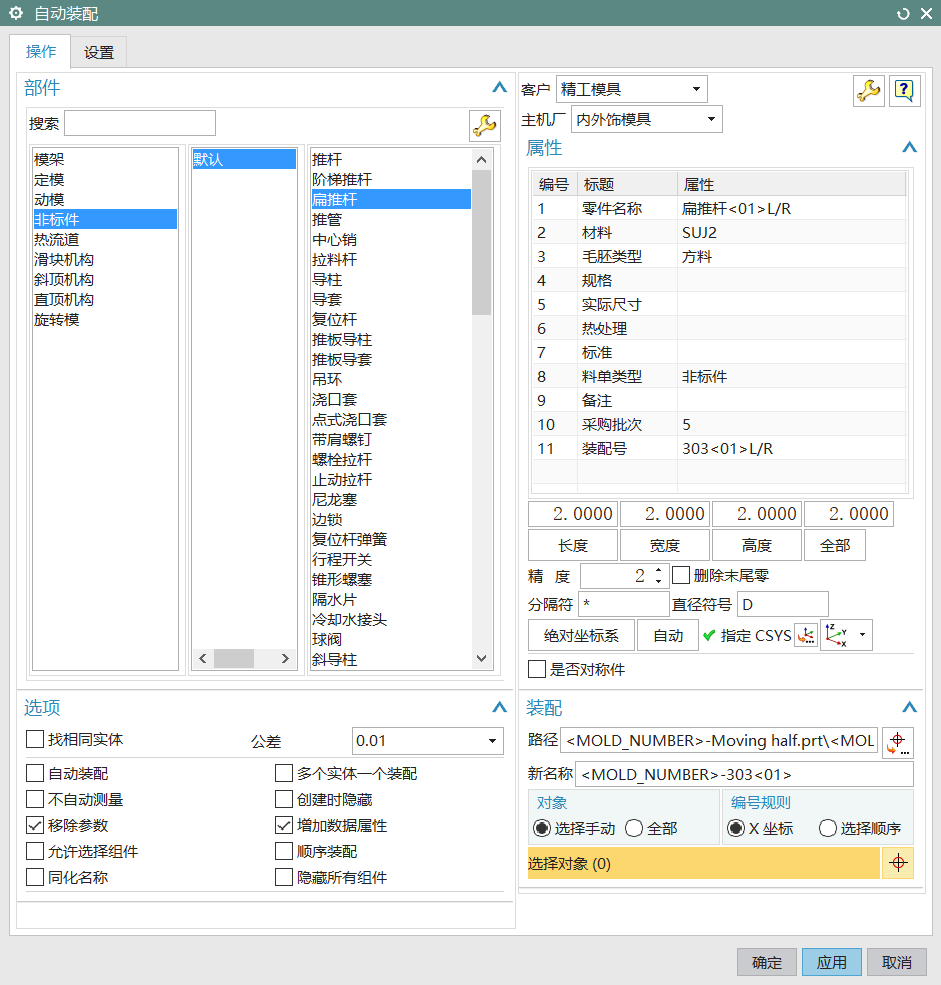Open the help question mark icon
The height and width of the screenshot is (985, 941).
pos(904,91)
